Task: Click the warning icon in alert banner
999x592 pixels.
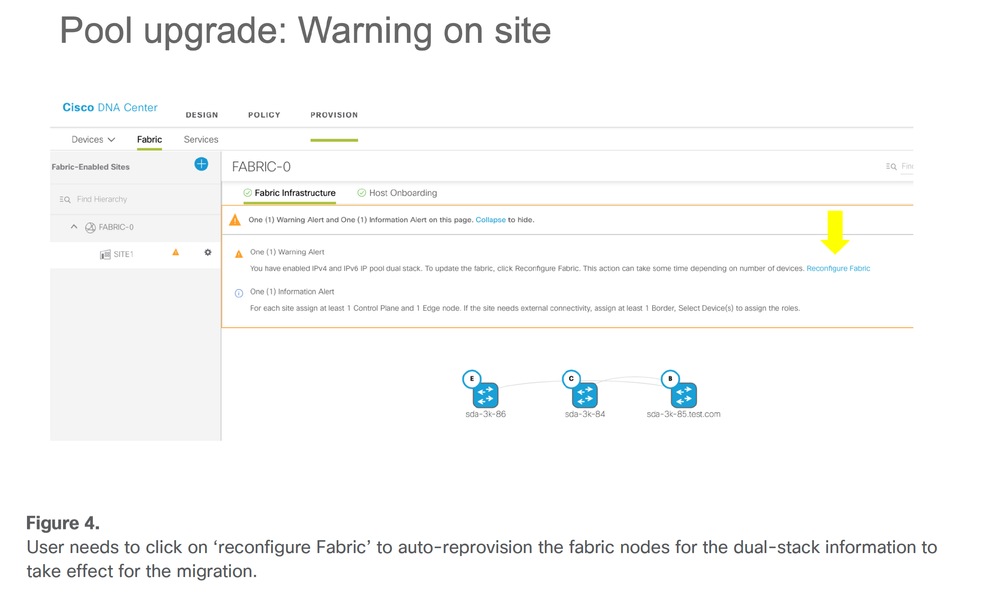Action: pyautogui.click(x=235, y=220)
